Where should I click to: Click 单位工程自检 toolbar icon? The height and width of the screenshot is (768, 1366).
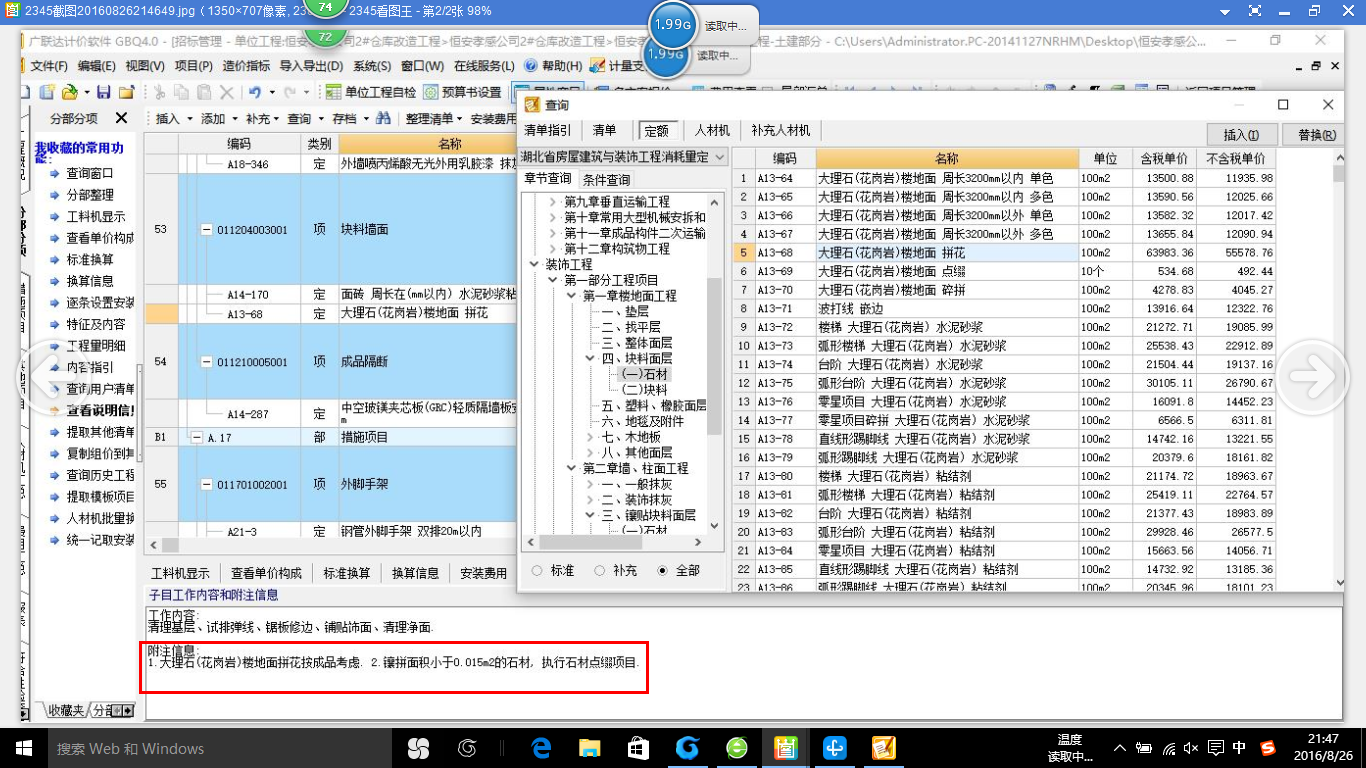click(370, 92)
